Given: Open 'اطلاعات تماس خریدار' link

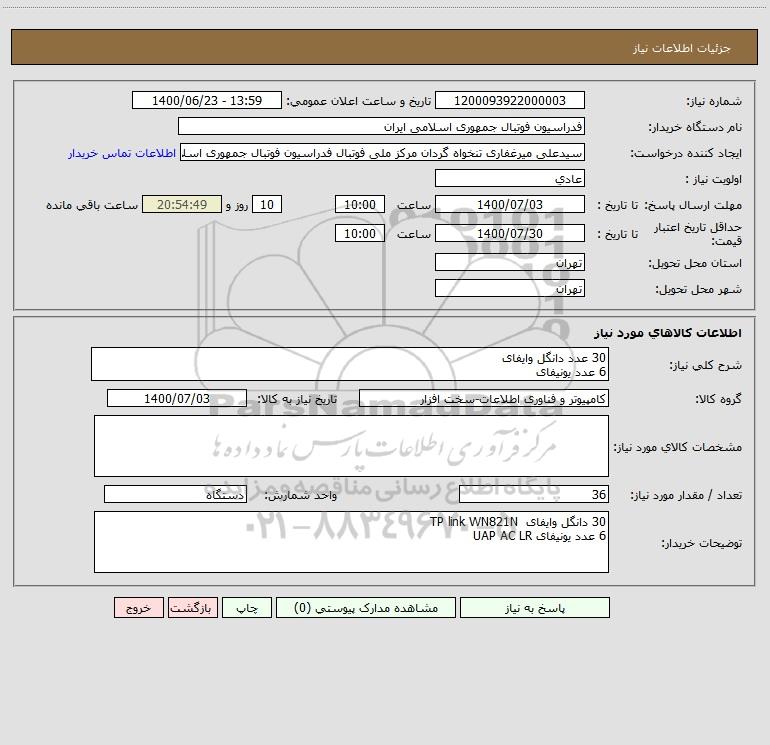Looking at the screenshot, I should click(x=122, y=153).
